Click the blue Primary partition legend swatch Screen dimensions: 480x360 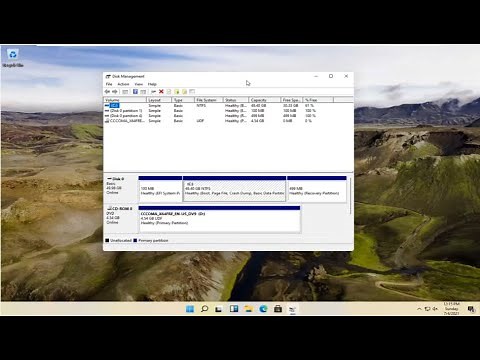coord(135,240)
